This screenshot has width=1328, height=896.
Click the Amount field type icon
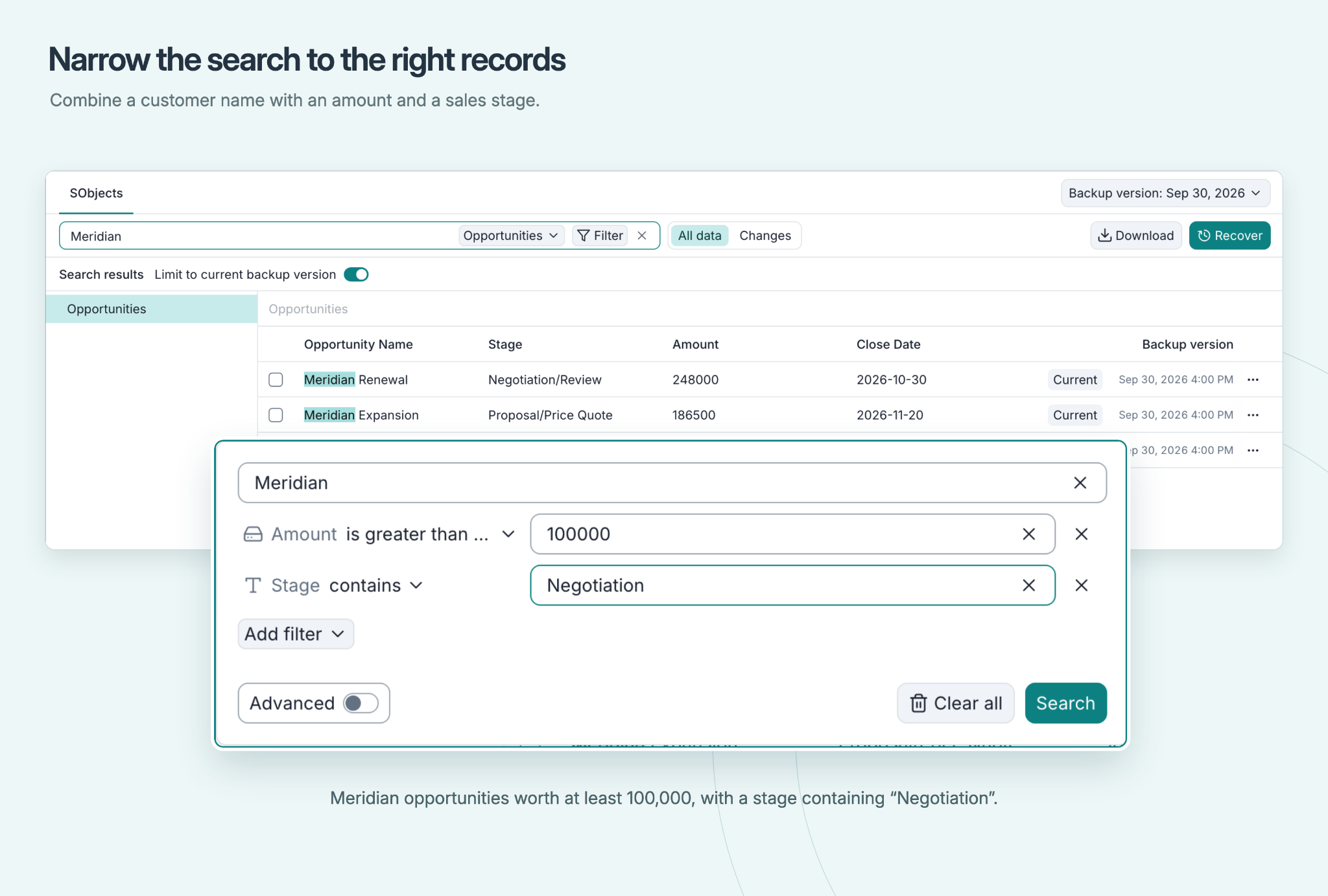[253, 534]
